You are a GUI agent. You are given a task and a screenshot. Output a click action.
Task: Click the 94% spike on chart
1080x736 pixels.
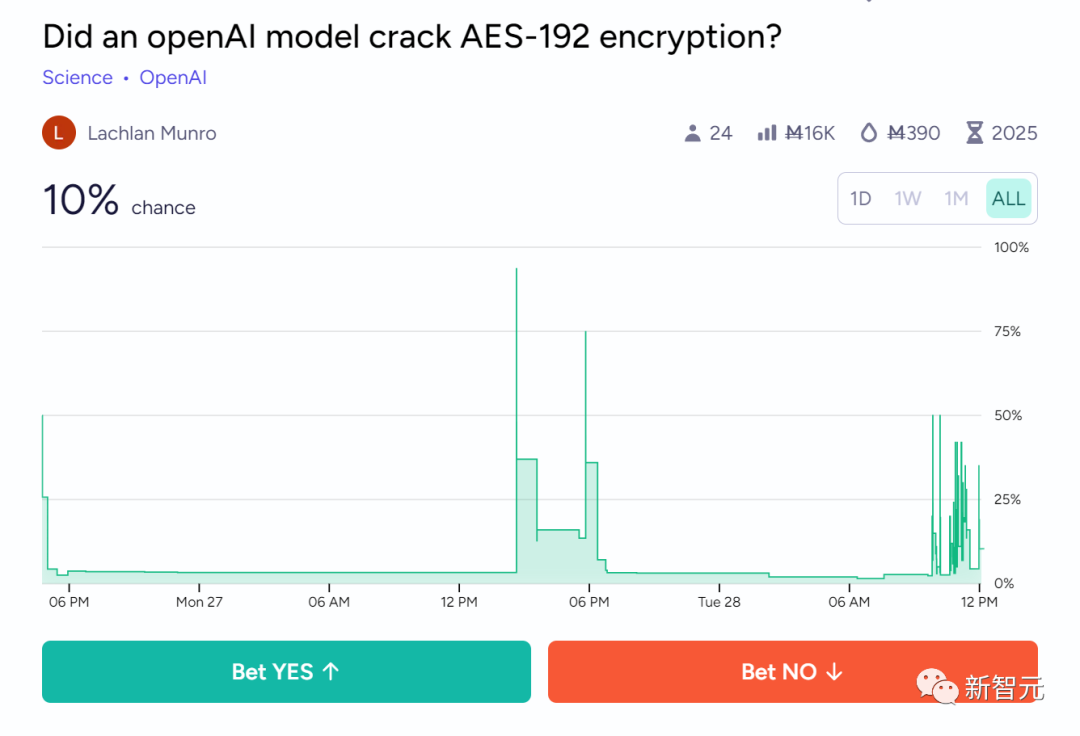pyautogui.click(x=516, y=271)
